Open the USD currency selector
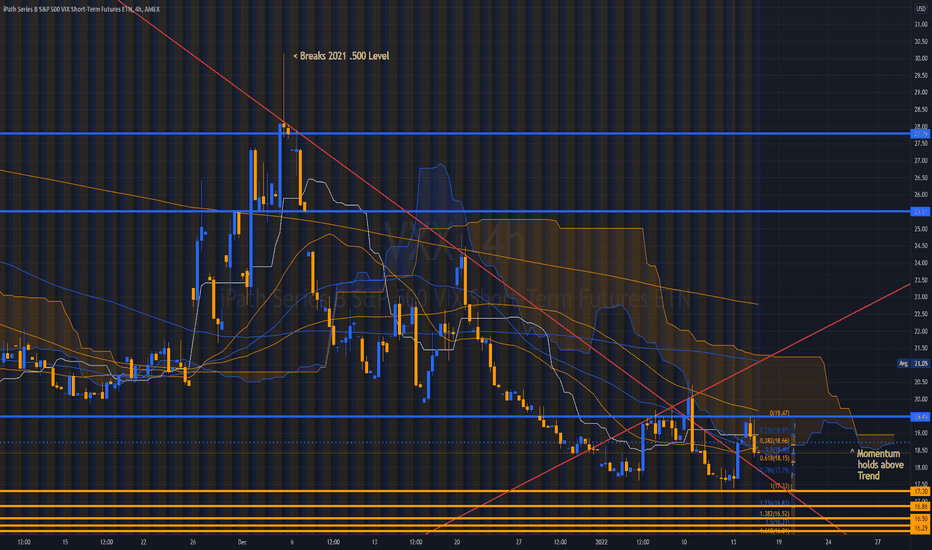932x550 pixels. 921,10
